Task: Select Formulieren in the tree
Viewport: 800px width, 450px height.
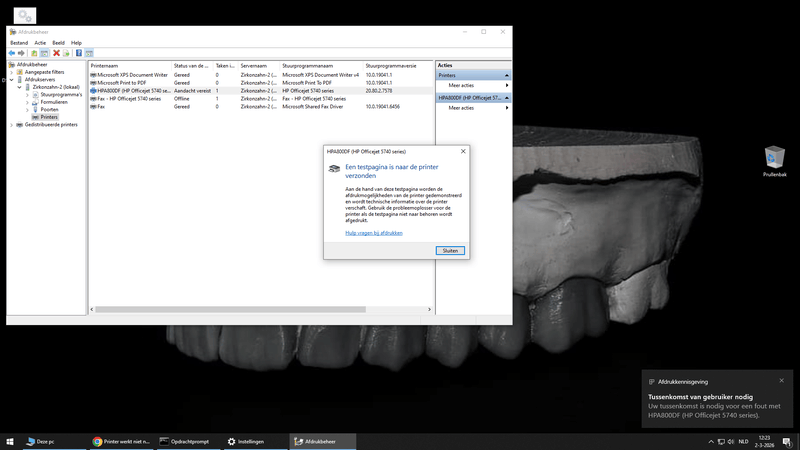Action: click(54, 102)
